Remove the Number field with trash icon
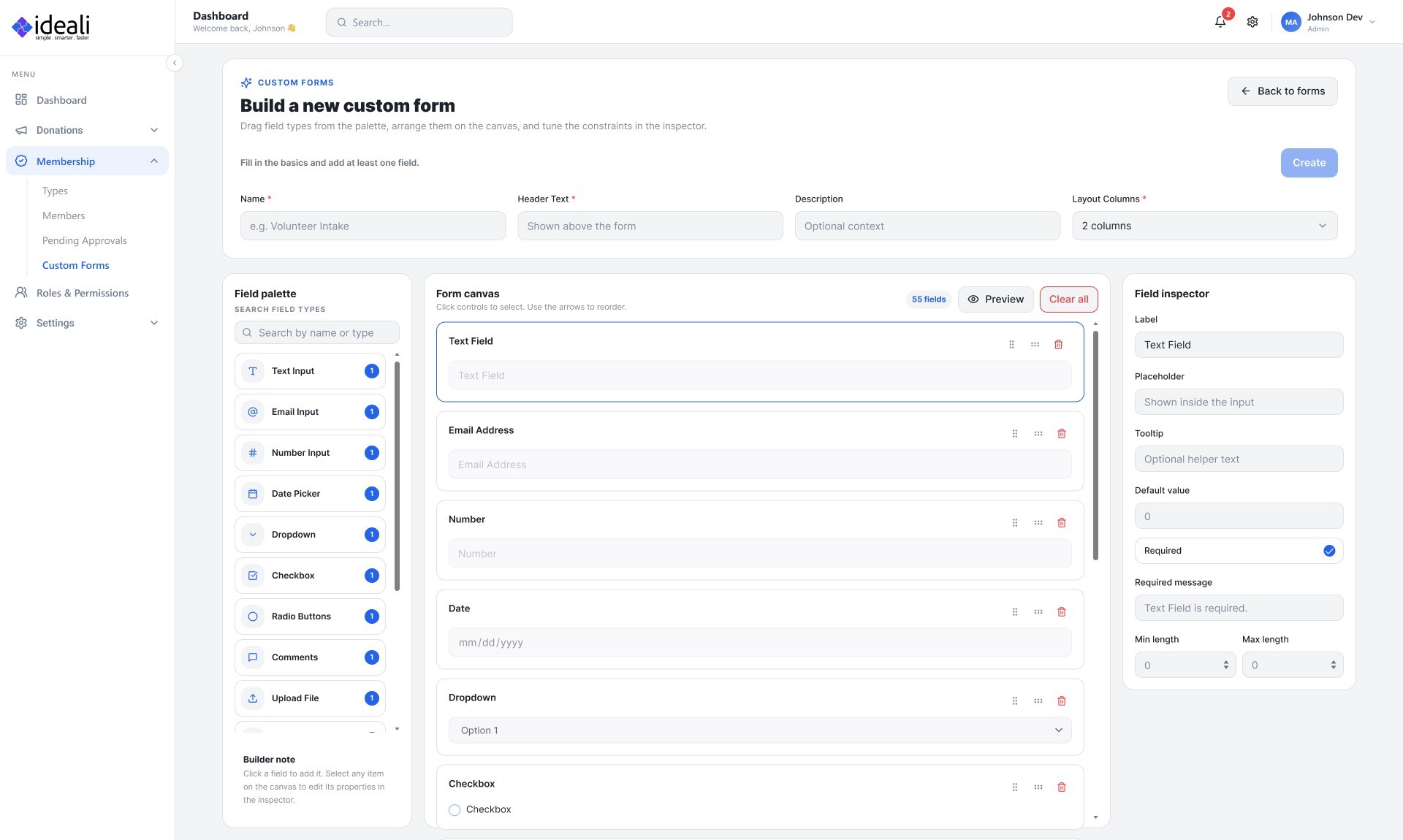 click(x=1062, y=522)
